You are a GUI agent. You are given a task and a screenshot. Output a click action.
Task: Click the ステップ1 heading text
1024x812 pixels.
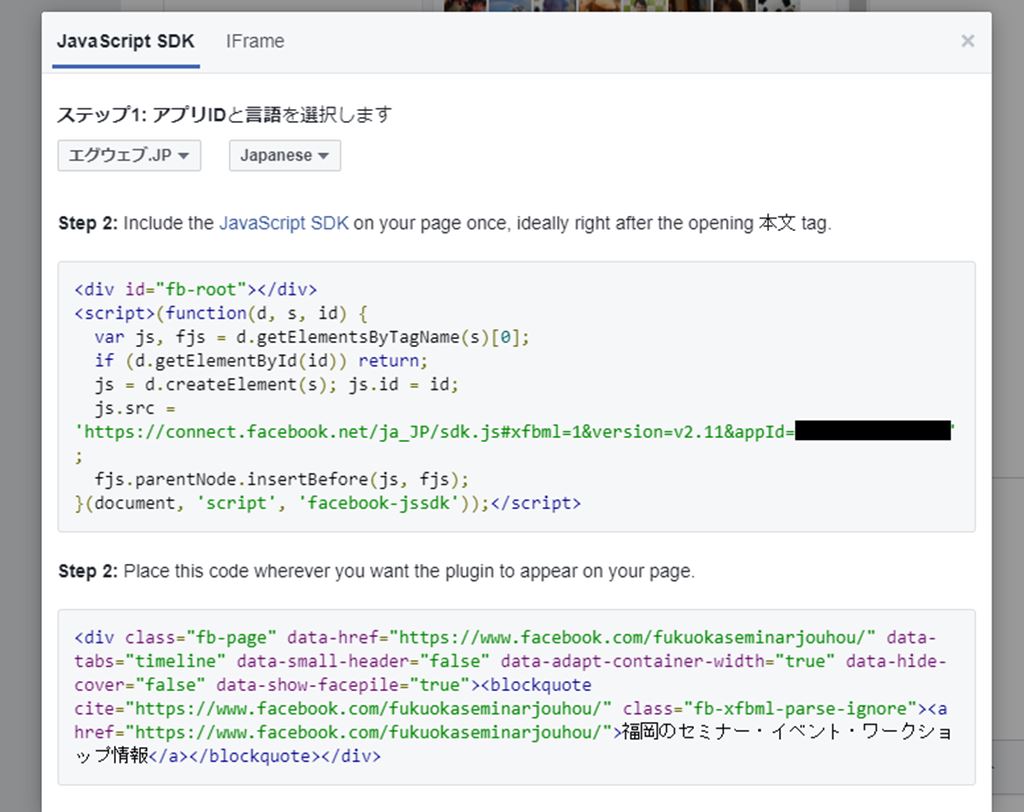(x=224, y=115)
